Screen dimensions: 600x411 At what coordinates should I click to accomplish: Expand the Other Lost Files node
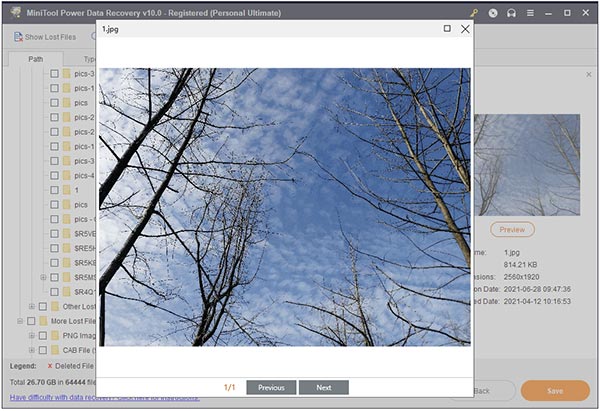point(31,306)
